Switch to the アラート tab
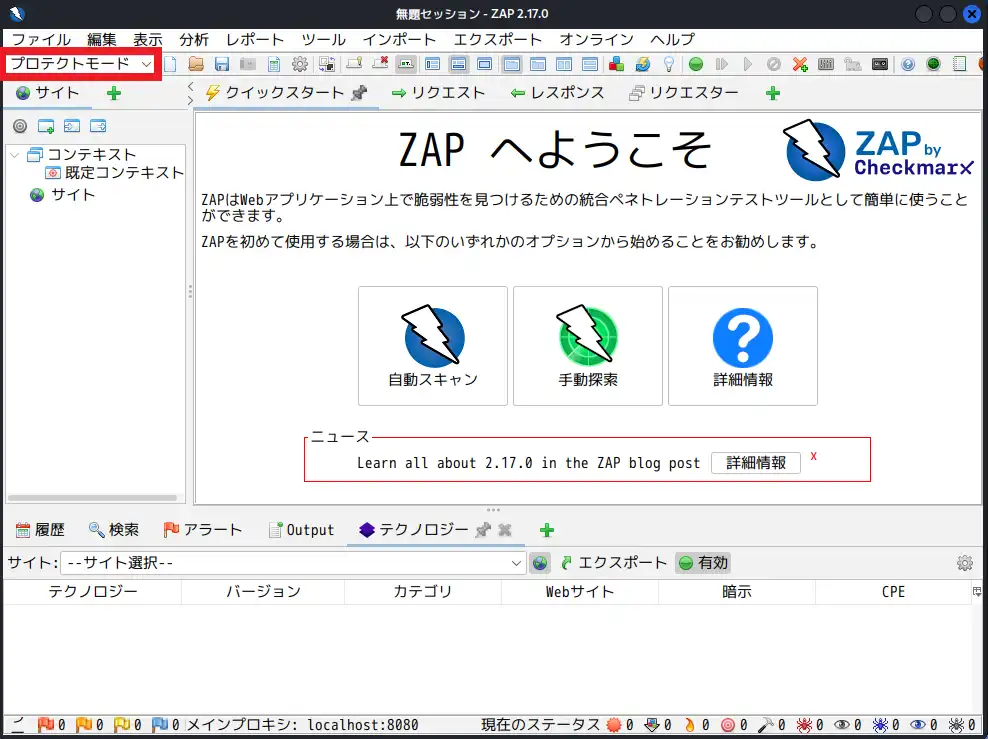Viewport: 988px width, 739px height. tap(204, 529)
